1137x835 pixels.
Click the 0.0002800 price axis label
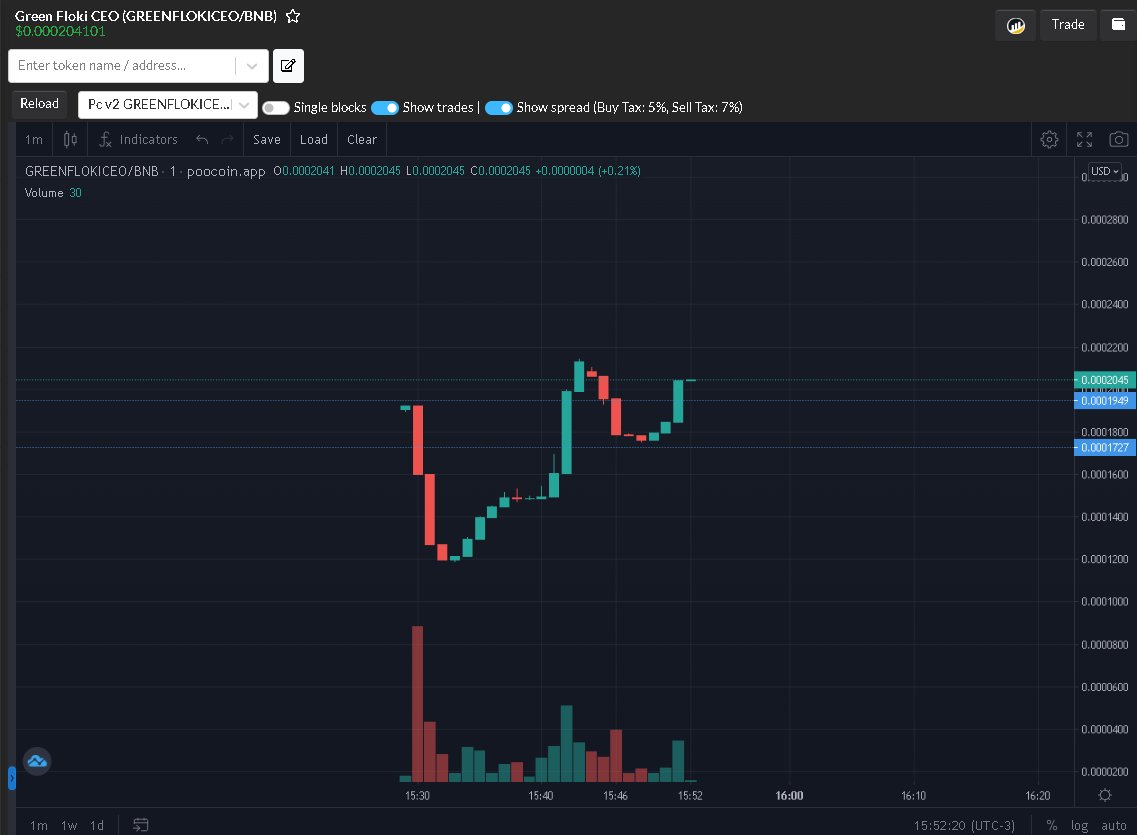coord(1104,220)
